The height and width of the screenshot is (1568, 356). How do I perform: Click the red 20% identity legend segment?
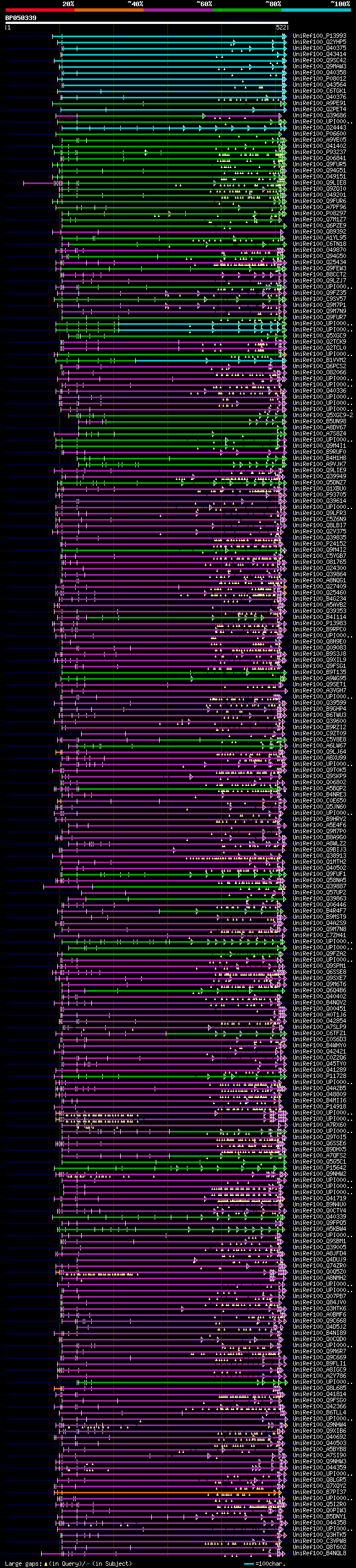point(39,10)
